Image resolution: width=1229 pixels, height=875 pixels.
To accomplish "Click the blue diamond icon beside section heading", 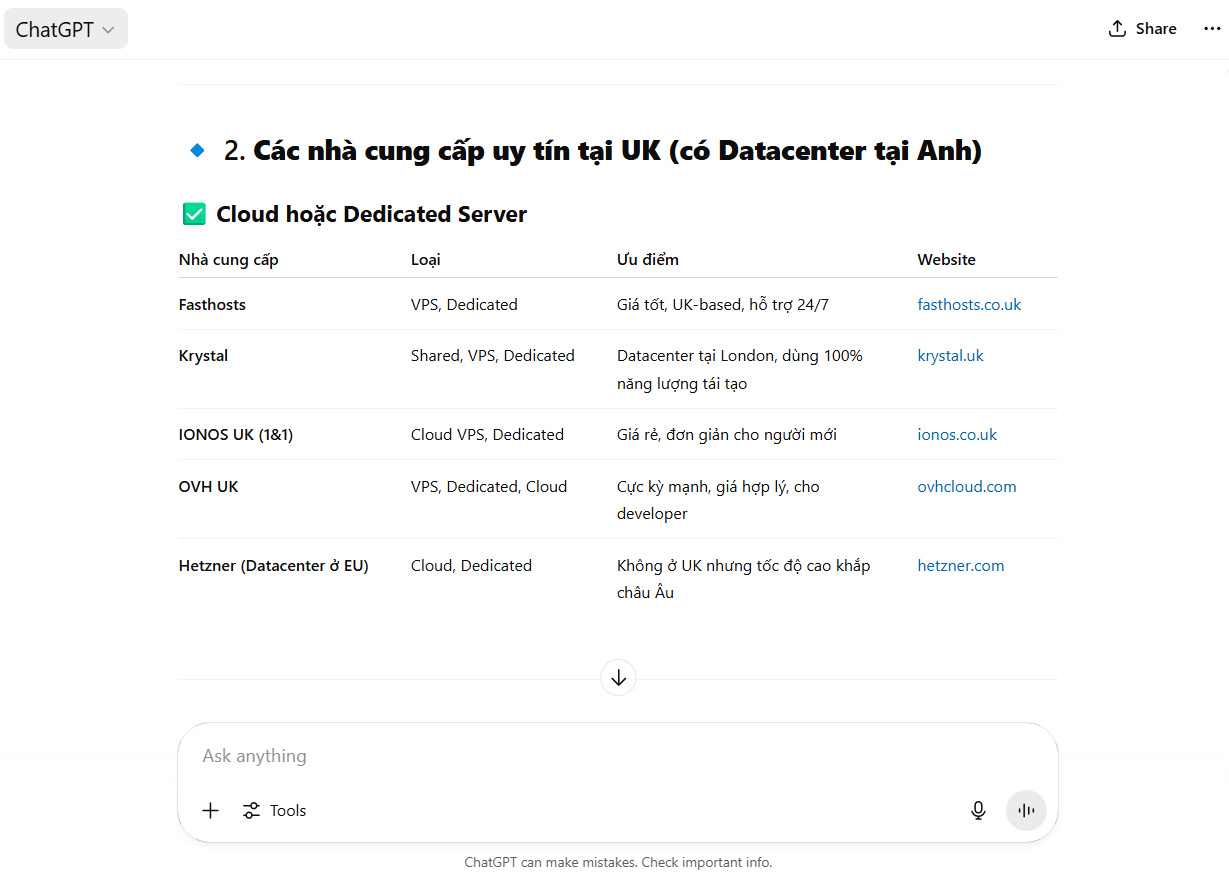I will point(197,151).
